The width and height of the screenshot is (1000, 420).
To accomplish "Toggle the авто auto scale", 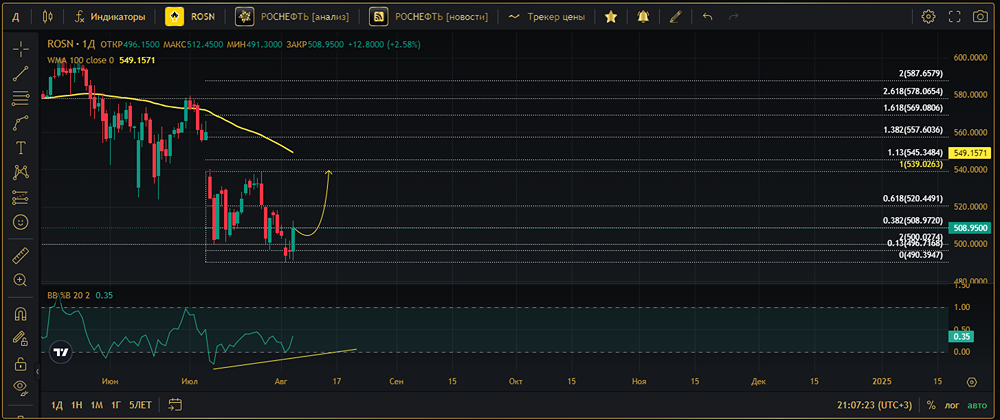I will 976,405.
